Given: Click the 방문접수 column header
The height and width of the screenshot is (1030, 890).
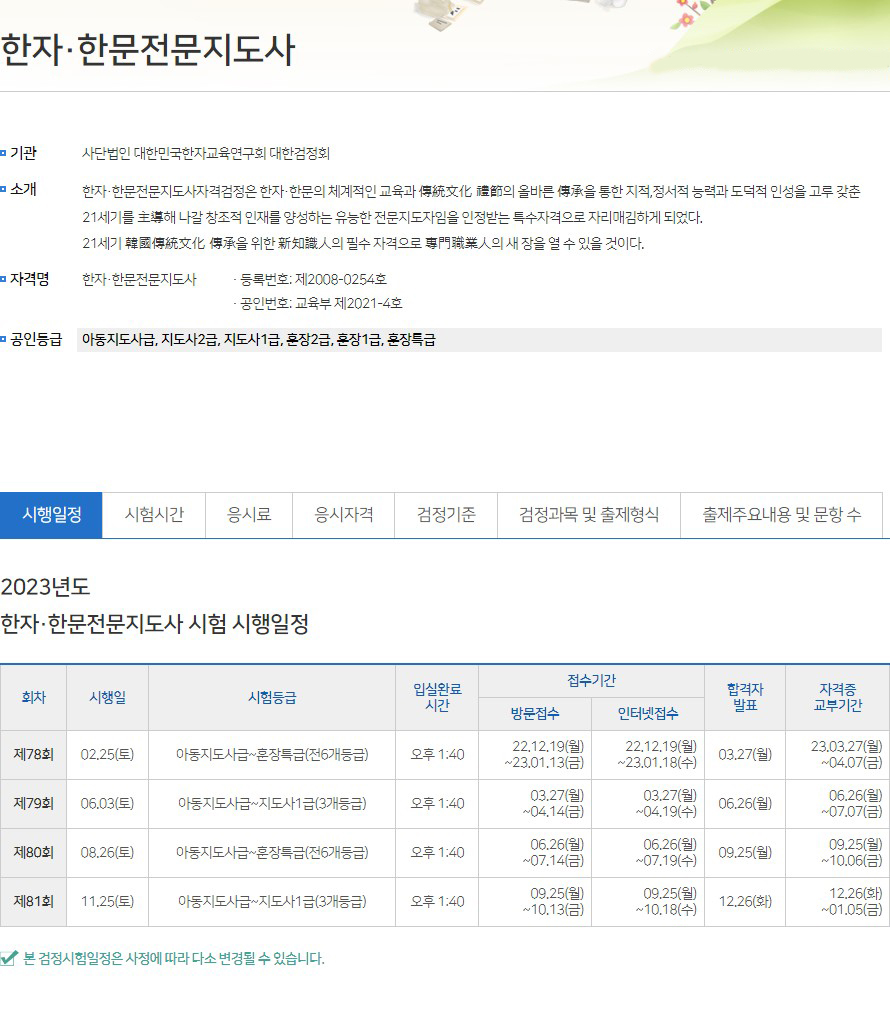Looking at the screenshot, I should click(535, 714).
